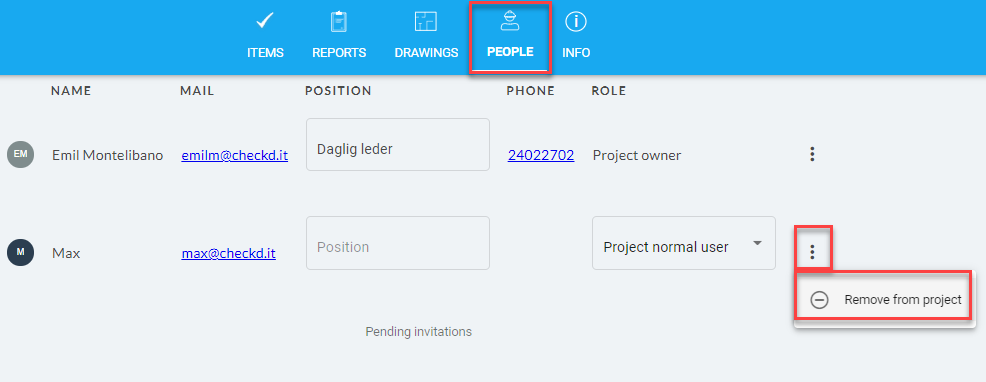Click the minus circle remove icon
This screenshot has width=986, height=382.
819,300
